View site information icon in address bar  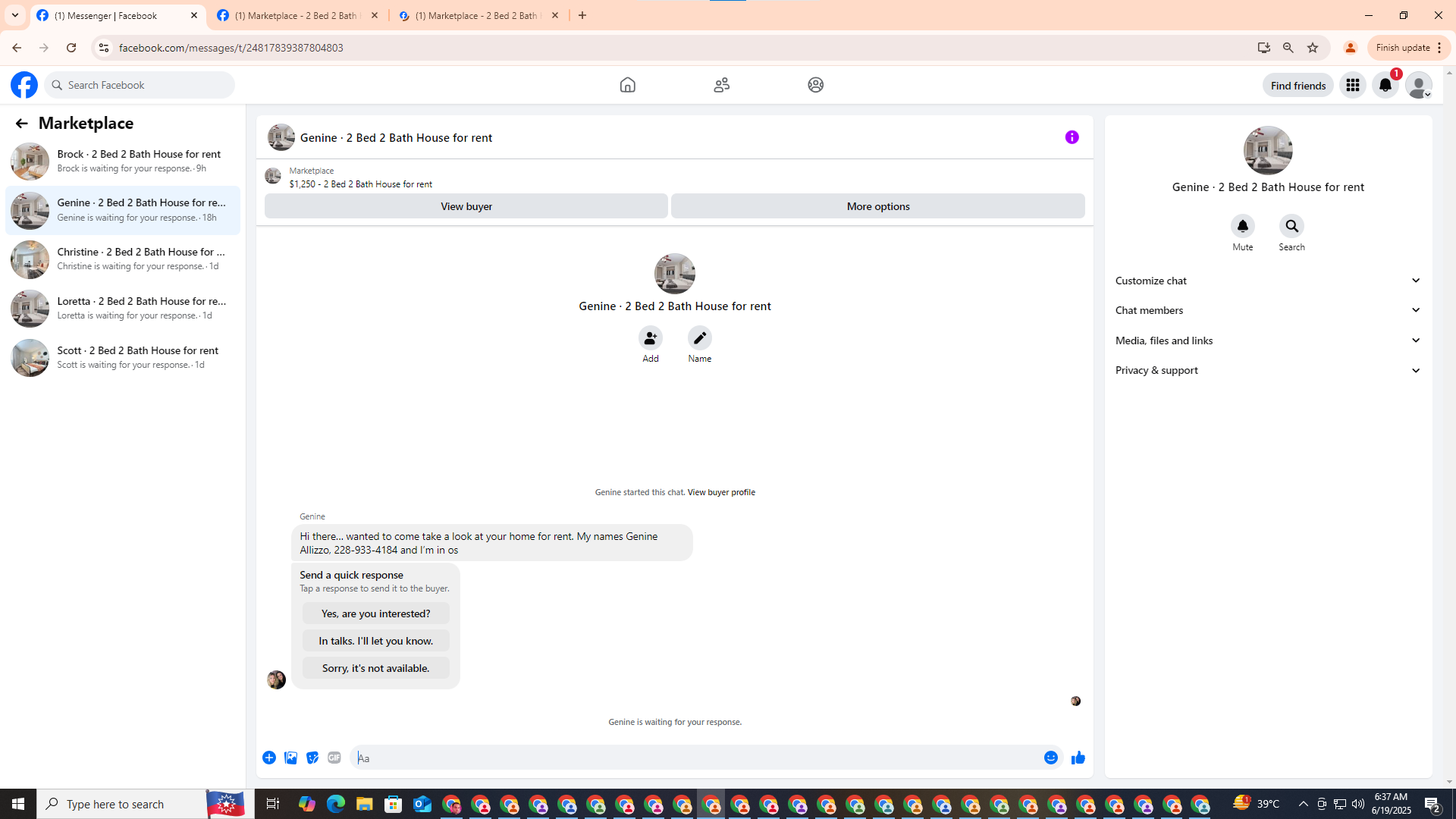coord(103,48)
